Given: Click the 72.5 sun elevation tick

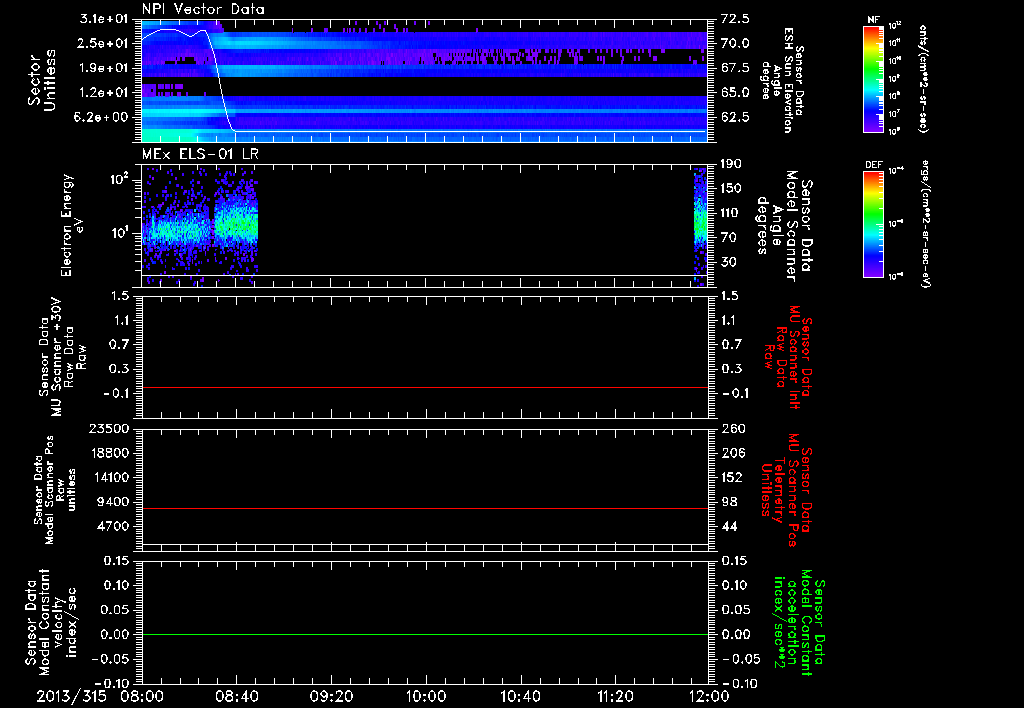Looking at the screenshot, I should coord(735,19).
